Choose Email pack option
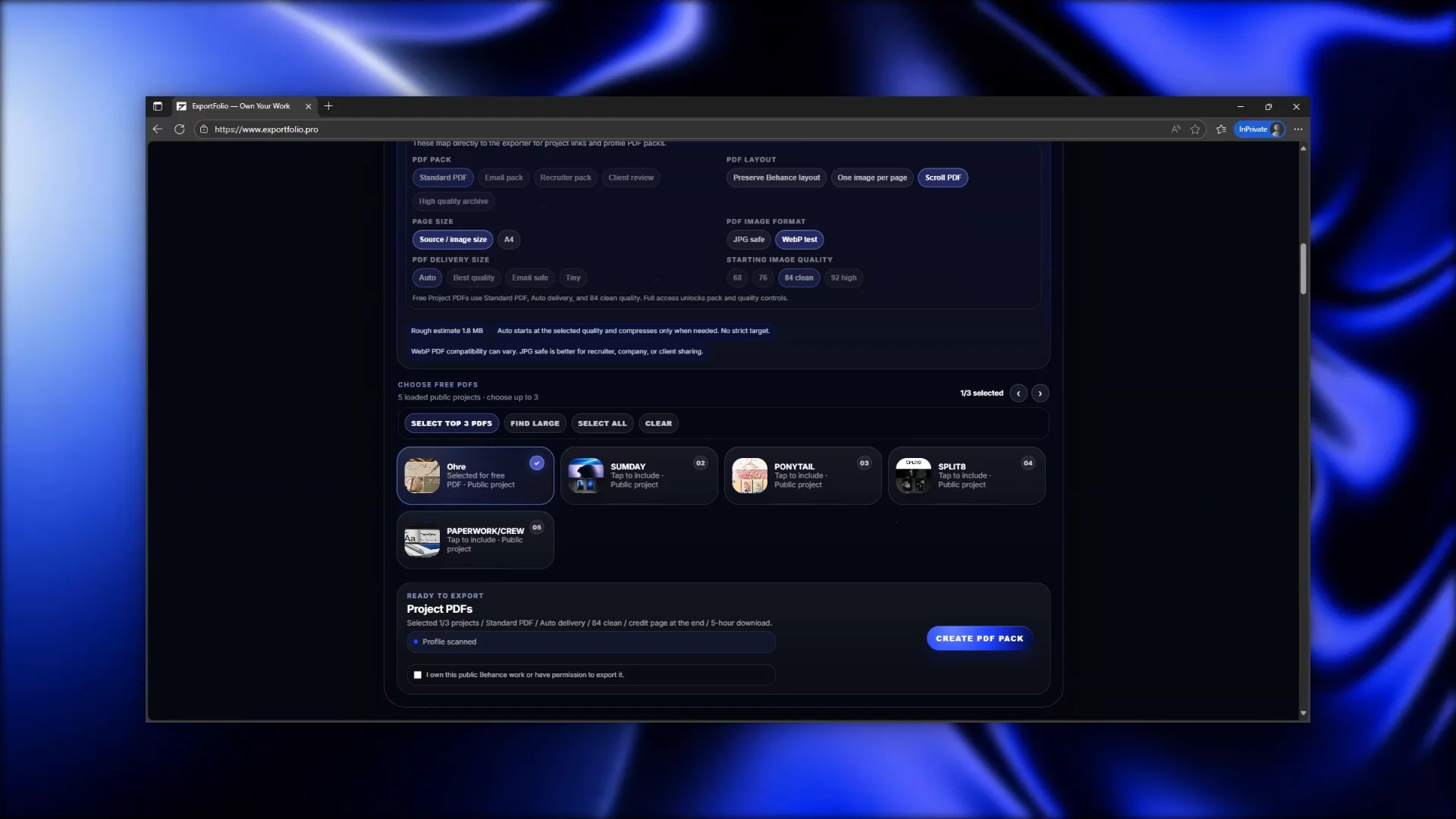1456x819 pixels. tap(504, 178)
